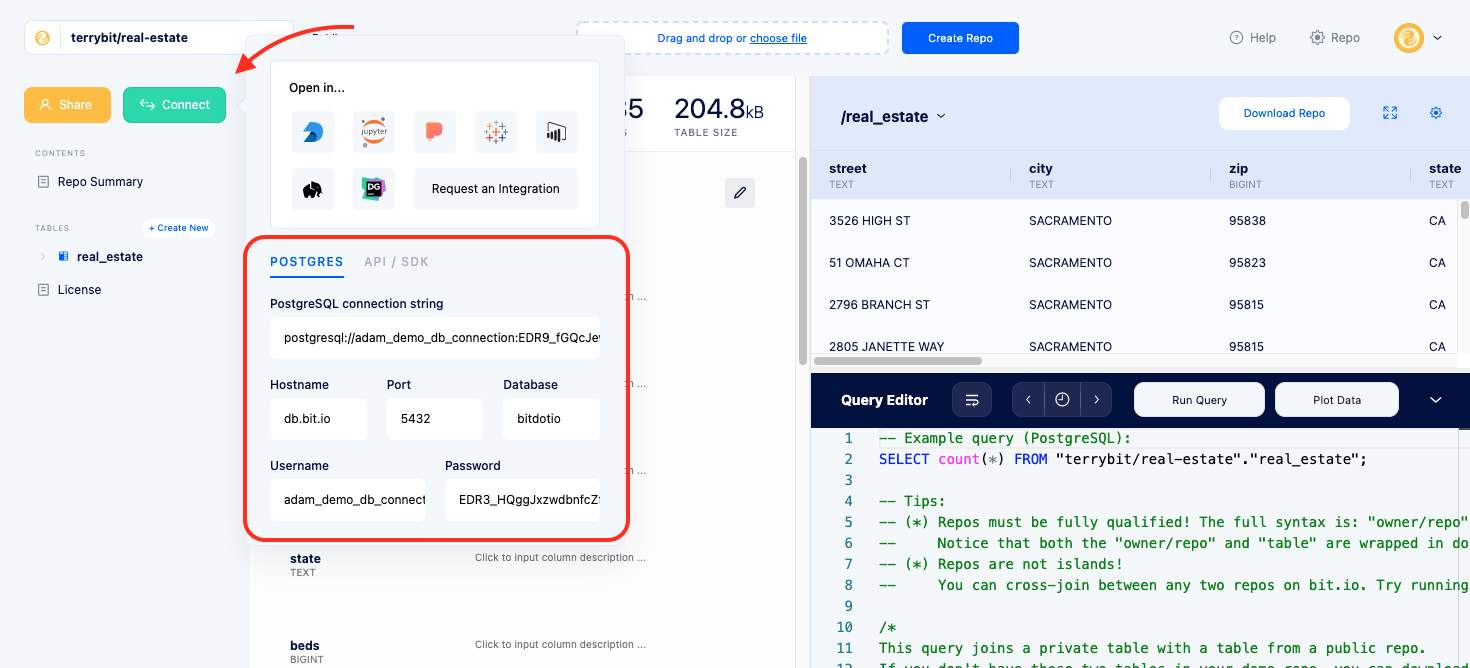Click the Password field
Image resolution: width=1470 pixels, height=668 pixels.
522,499
